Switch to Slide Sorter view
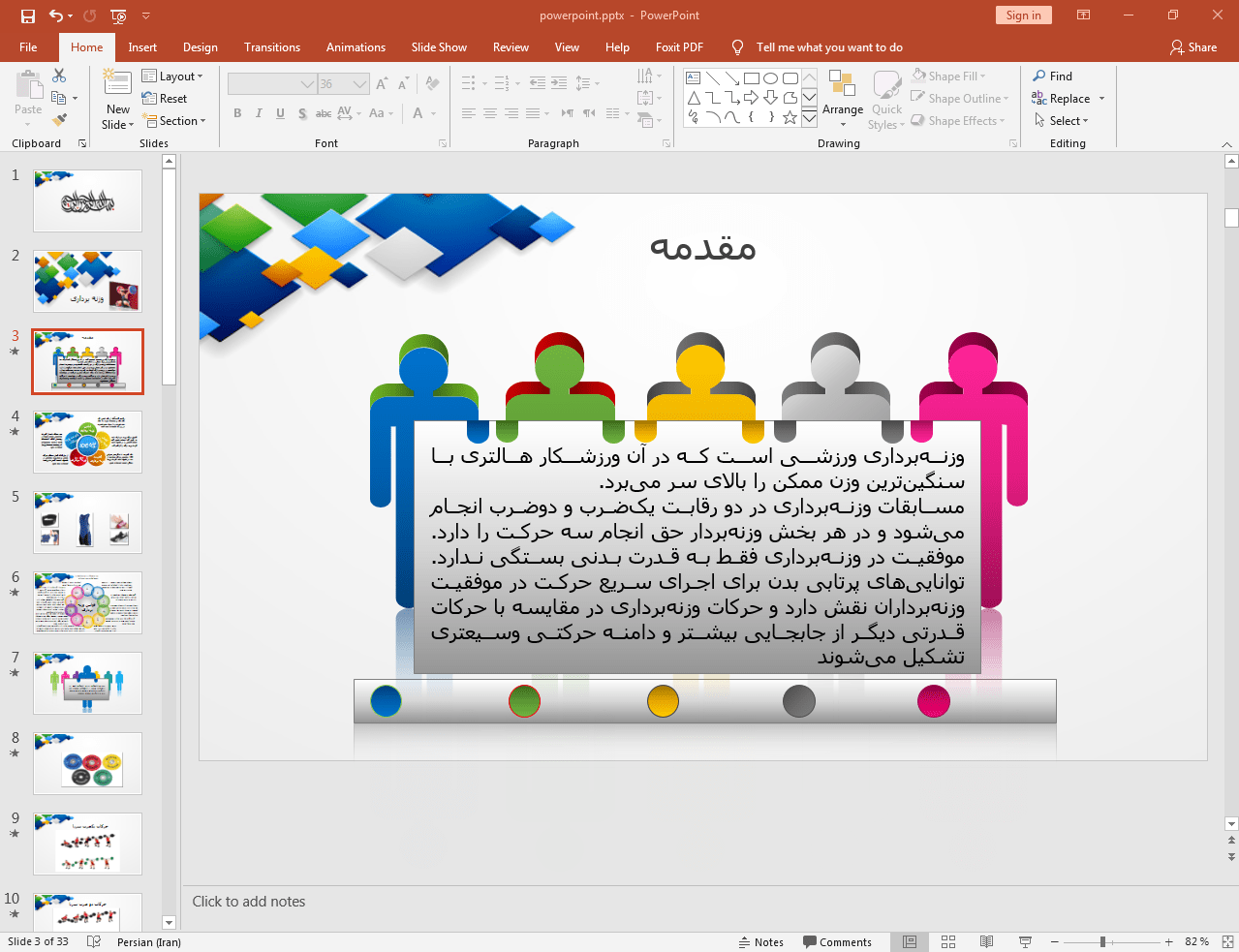This screenshot has height=952, width=1239. 948,941
